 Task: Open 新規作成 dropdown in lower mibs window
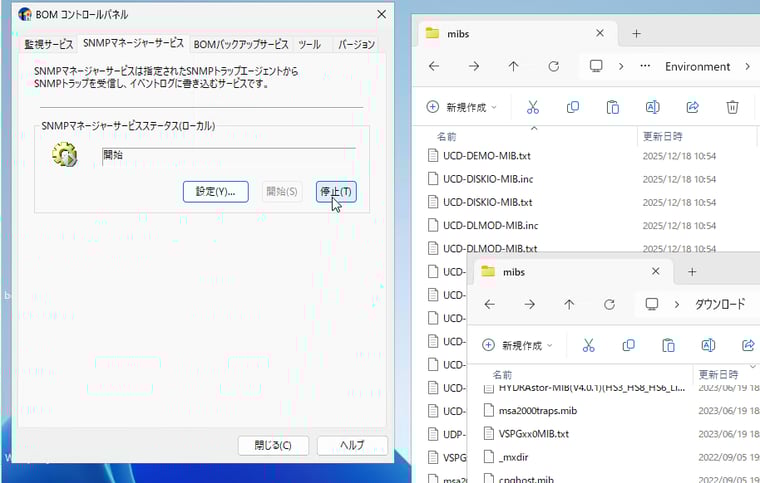pos(518,345)
